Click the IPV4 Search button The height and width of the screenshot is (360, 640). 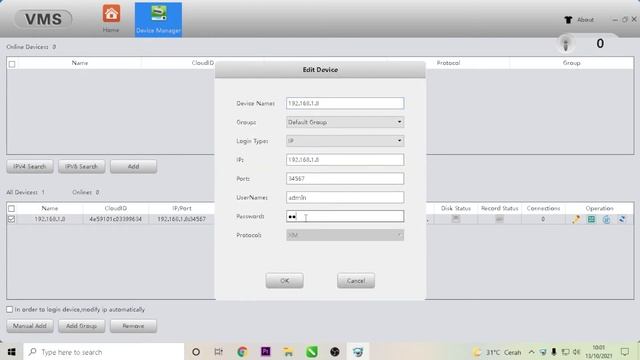point(30,167)
